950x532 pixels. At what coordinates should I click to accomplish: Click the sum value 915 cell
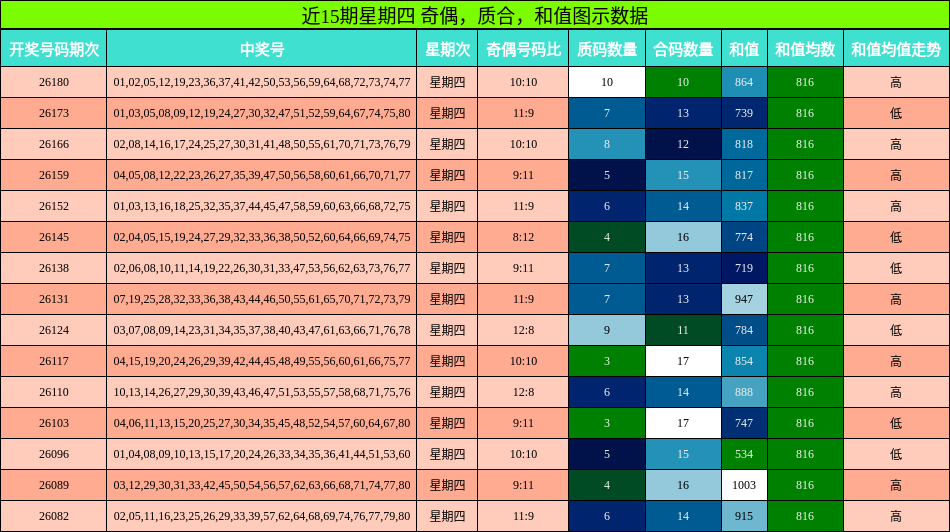point(744,516)
